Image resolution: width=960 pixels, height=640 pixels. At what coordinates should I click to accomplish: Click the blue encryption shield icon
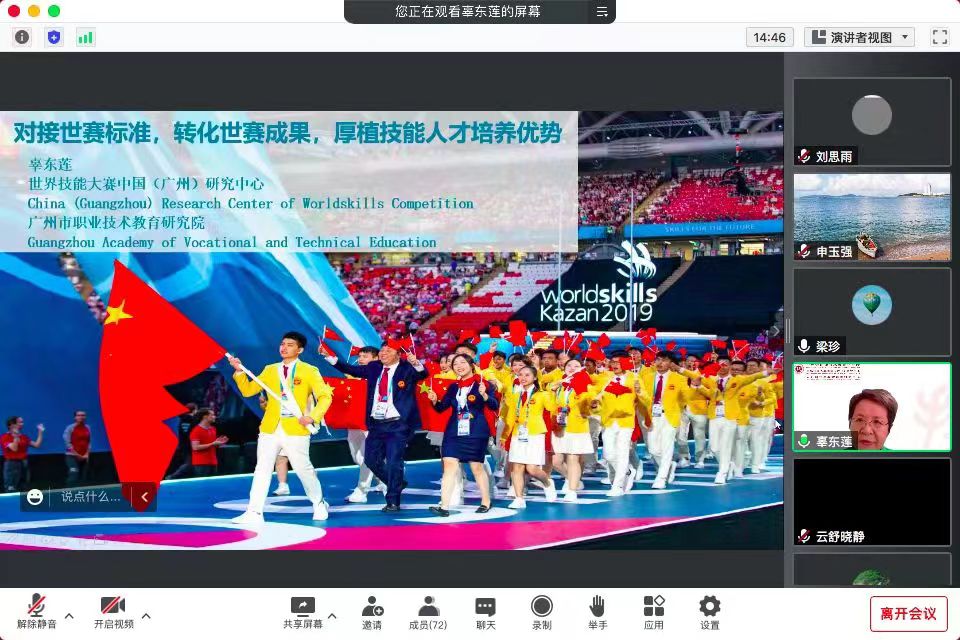coord(54,37)
